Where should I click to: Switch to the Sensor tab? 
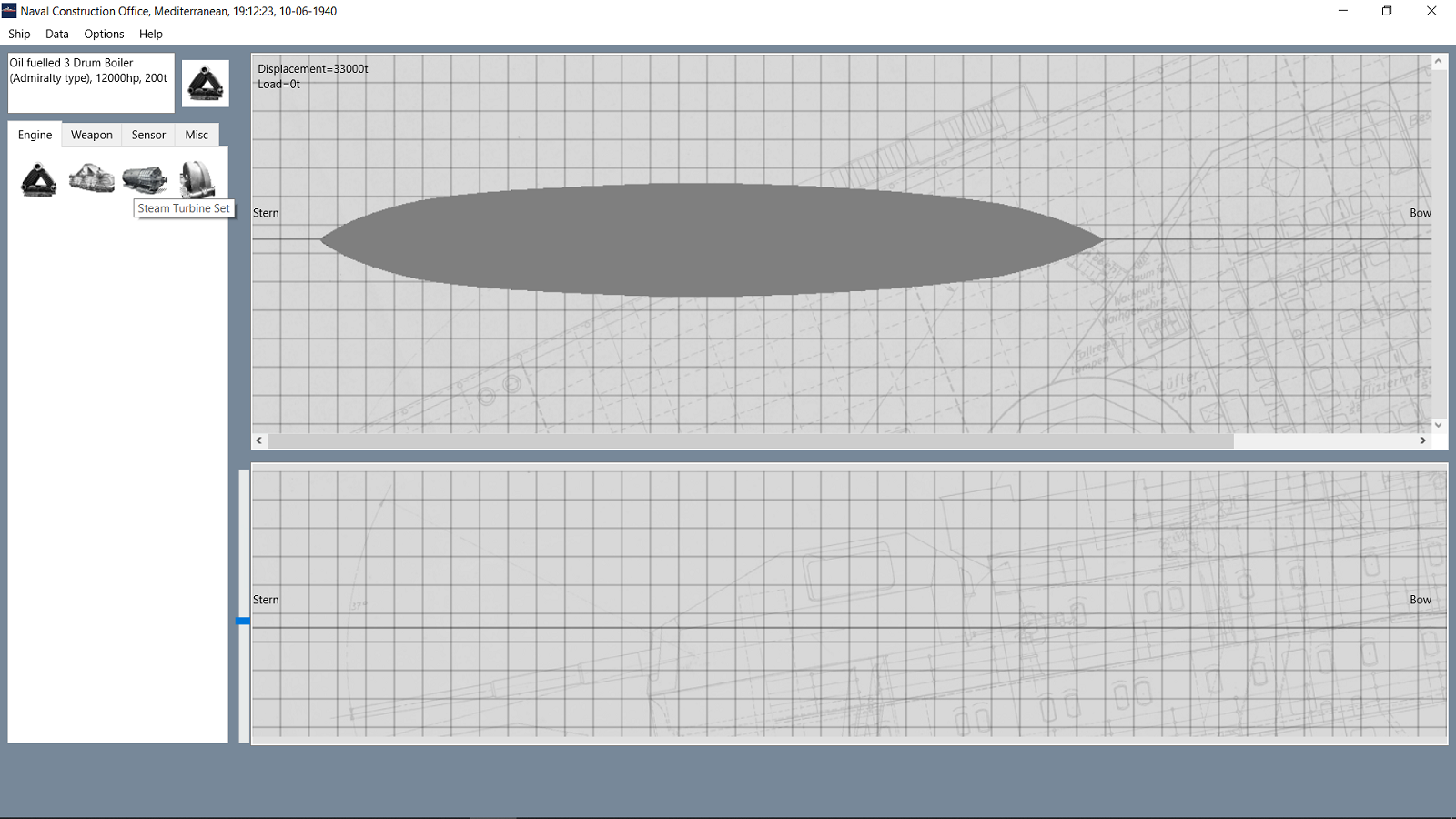click(148, 135)
